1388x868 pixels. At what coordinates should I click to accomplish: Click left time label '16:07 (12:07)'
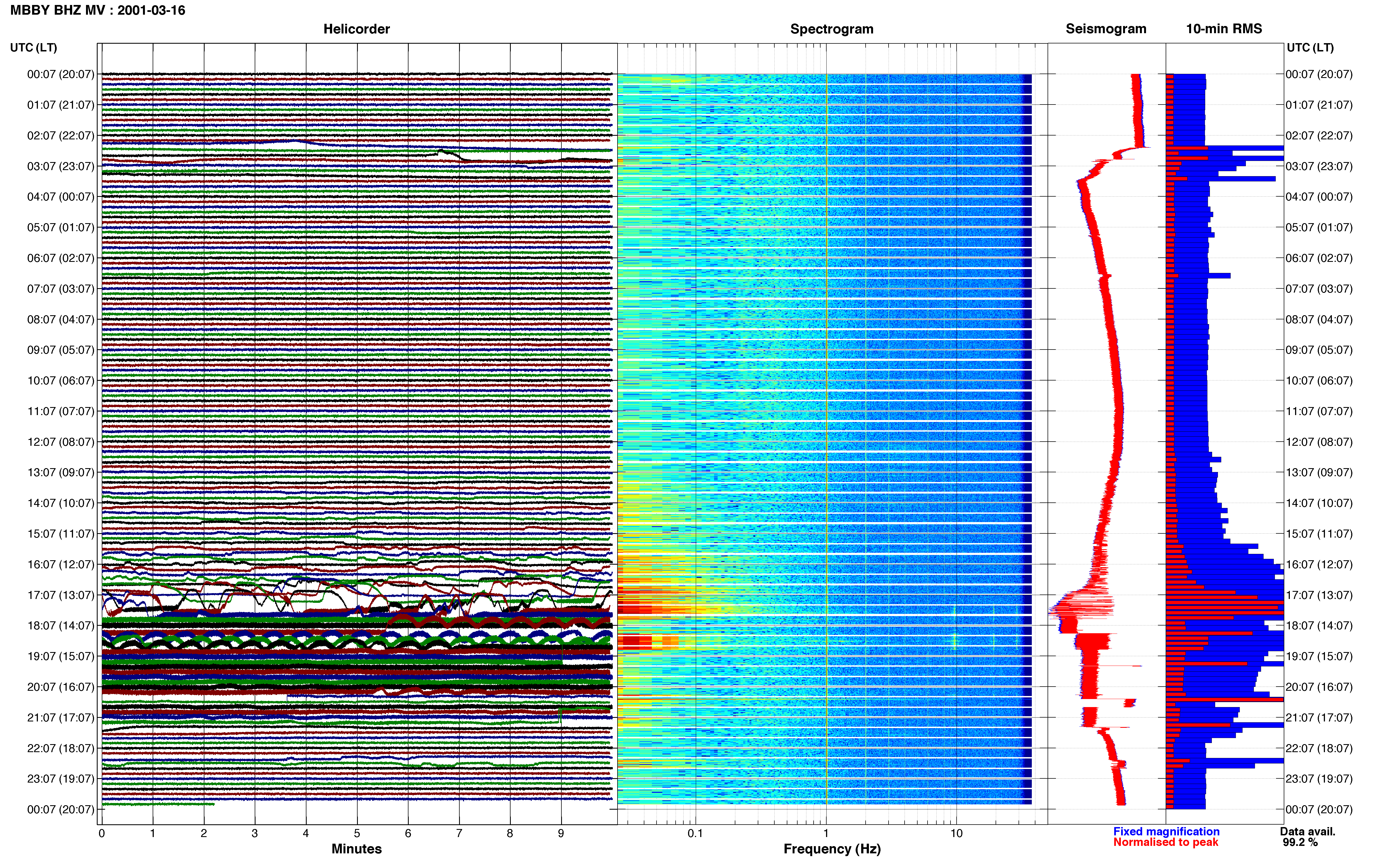[x=61, y=564]
